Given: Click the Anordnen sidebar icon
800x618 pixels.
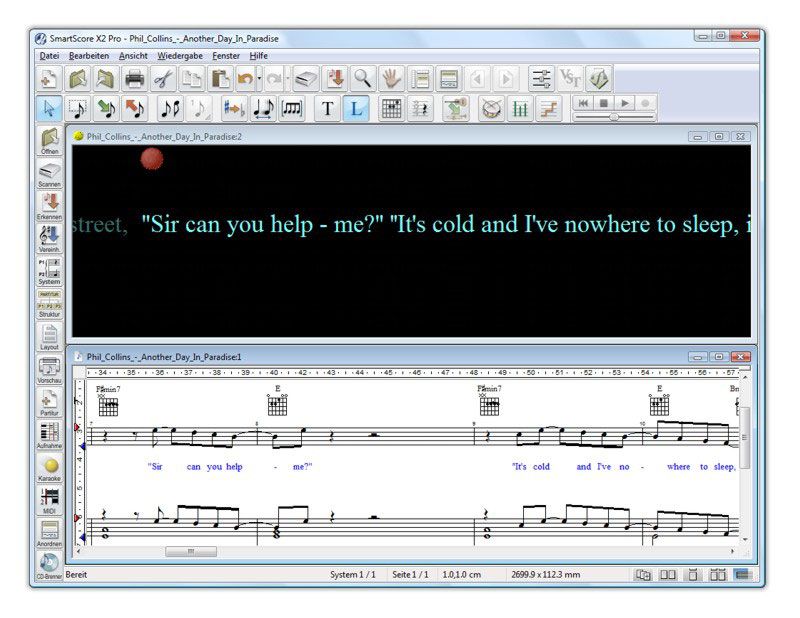Looking at the screenshot, I should [x=49, y=534].
